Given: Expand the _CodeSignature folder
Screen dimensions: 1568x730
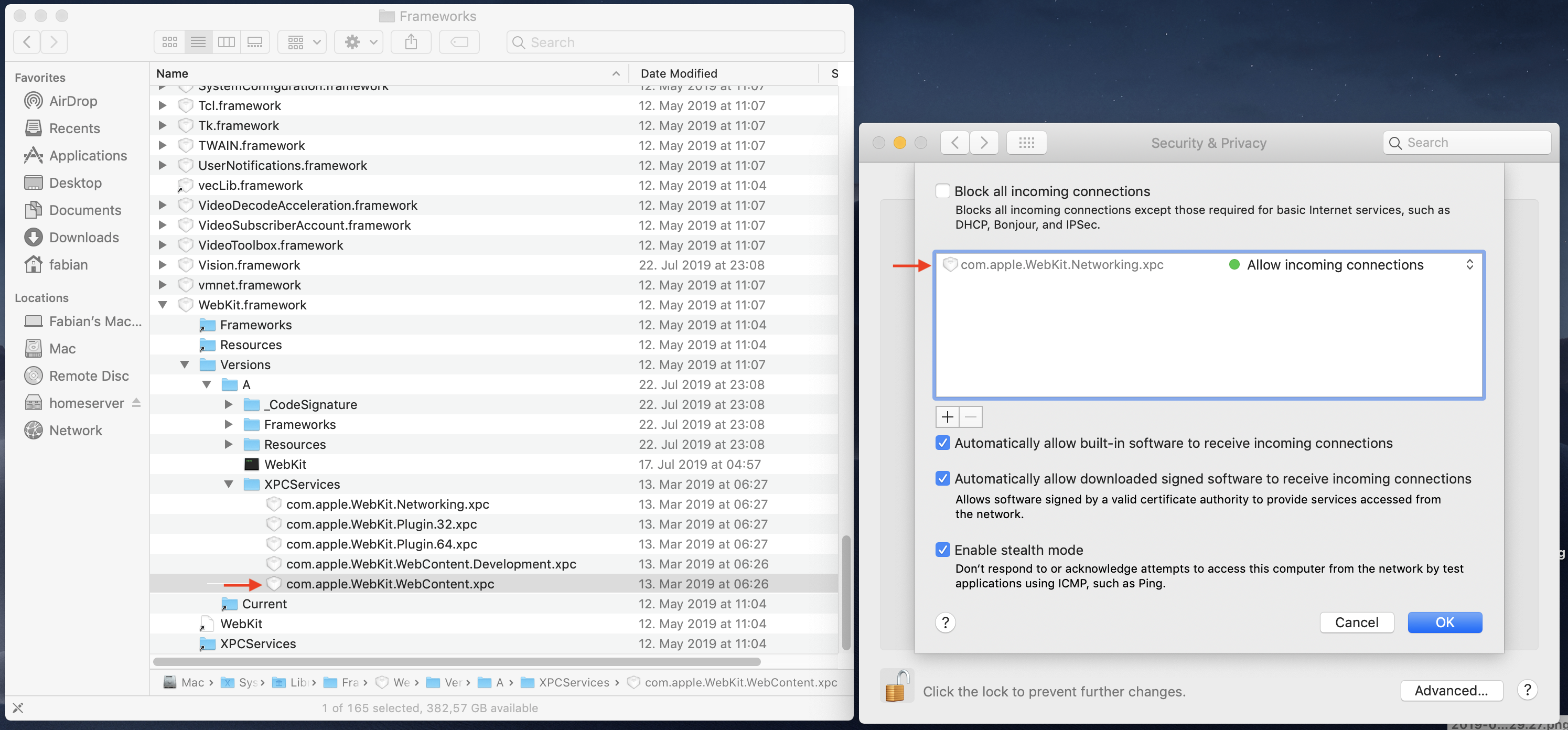Looking at the screenshot, I should [x=228, y=404].
